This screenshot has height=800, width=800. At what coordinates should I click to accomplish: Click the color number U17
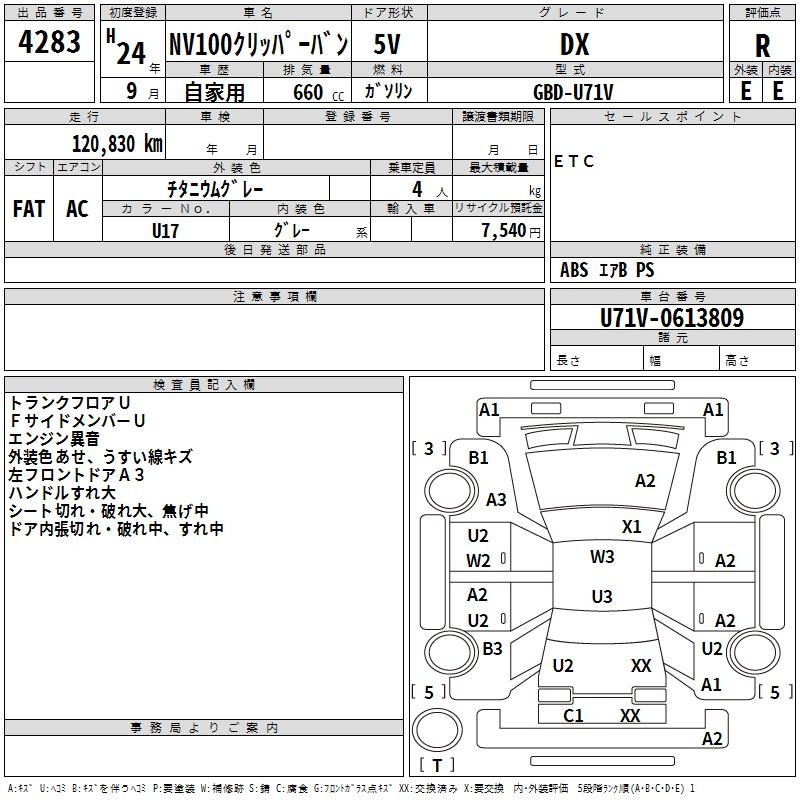pos(165,229)
